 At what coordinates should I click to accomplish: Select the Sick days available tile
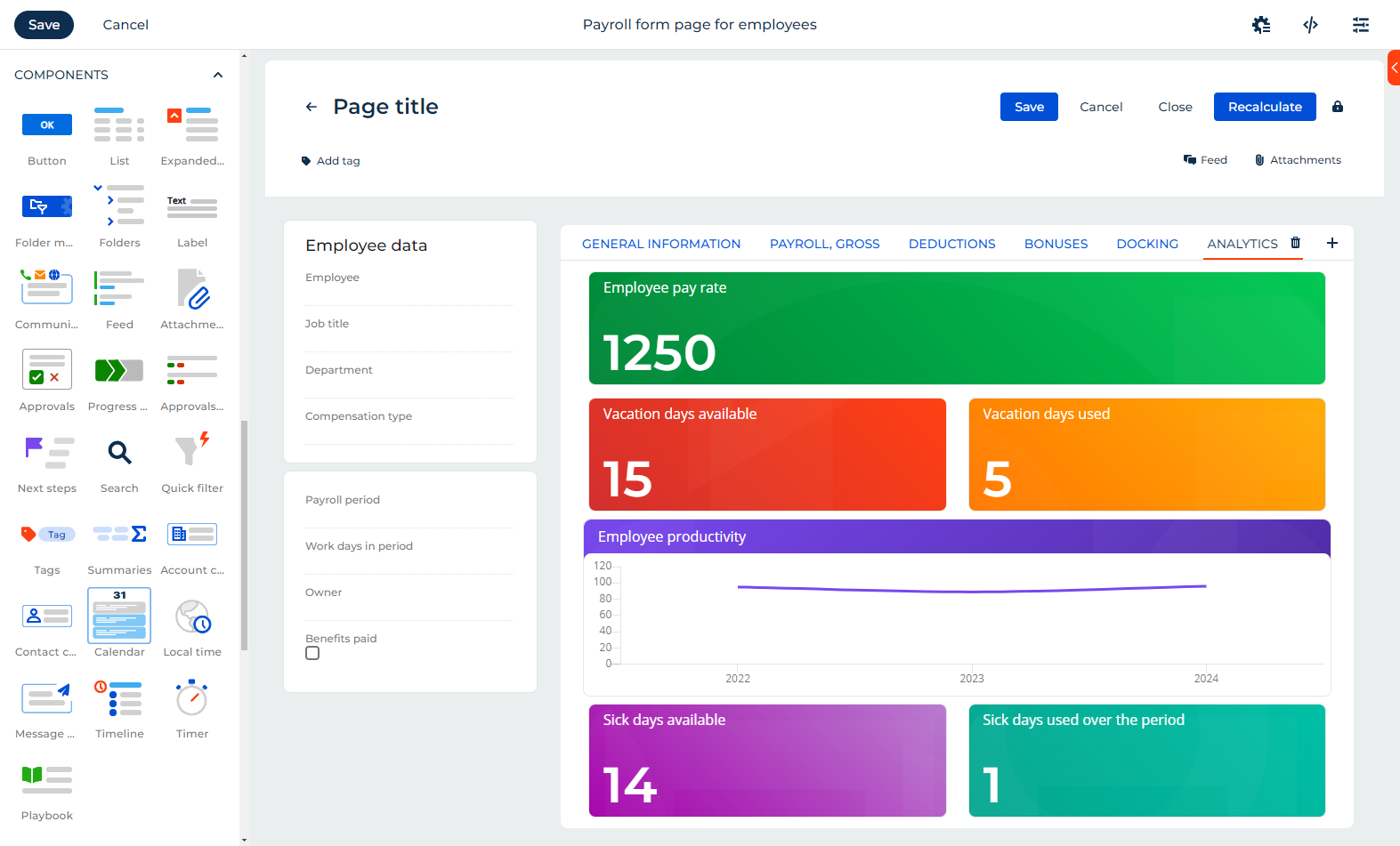pyautogui.click(x=767, y=761)
